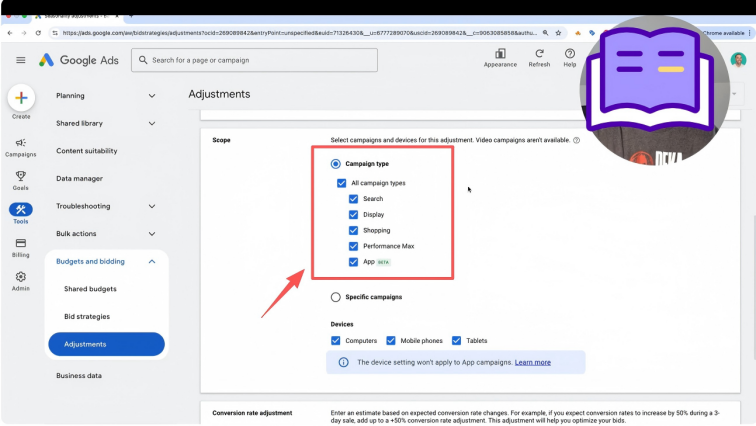
Task: Uncheck the Computers device checkbox
Action: point(336,341)
